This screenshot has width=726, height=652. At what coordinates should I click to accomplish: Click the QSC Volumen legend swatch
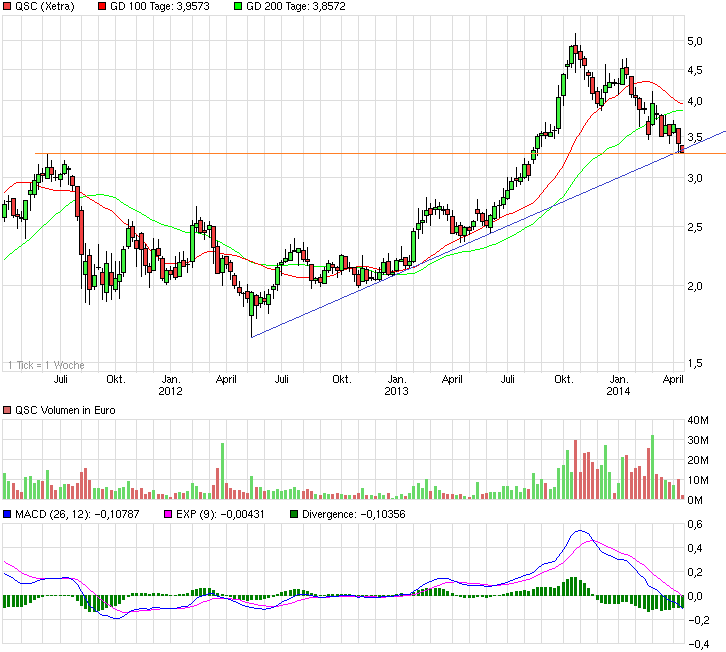[x=7, y=410]
